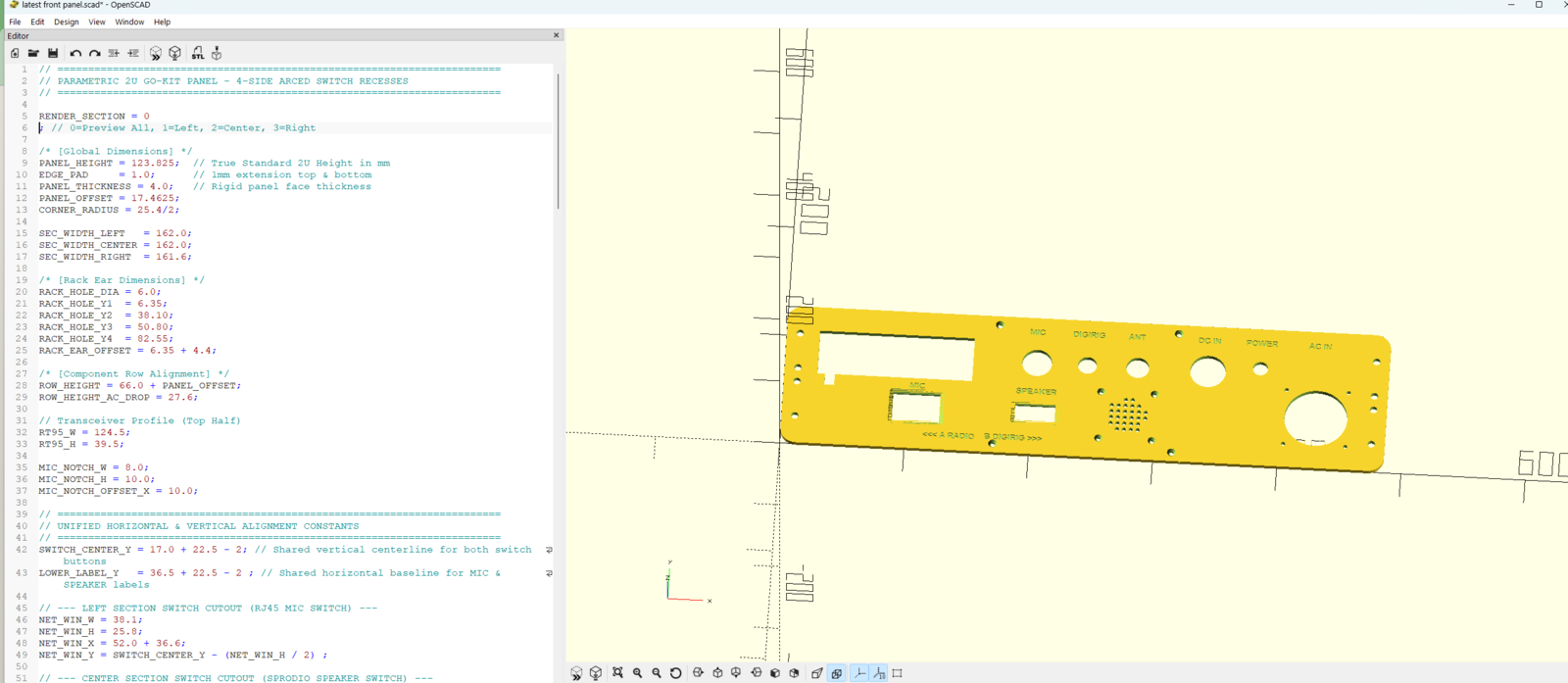Zoom out using the magnifier minus icon
1568x683 pixels.
[x=657, y=673]
